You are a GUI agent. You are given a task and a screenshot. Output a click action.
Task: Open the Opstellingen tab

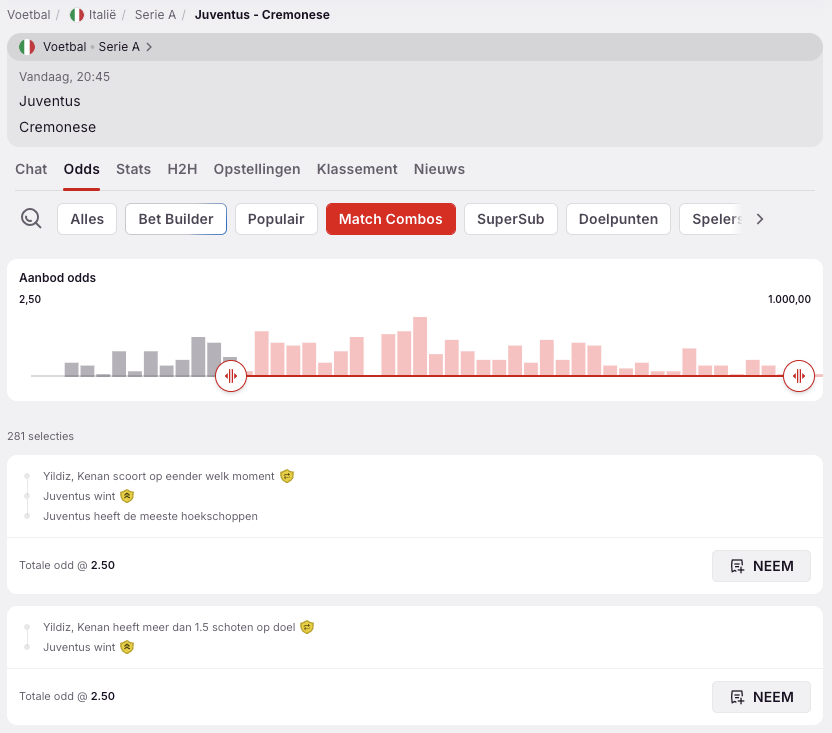pos(257,169)
